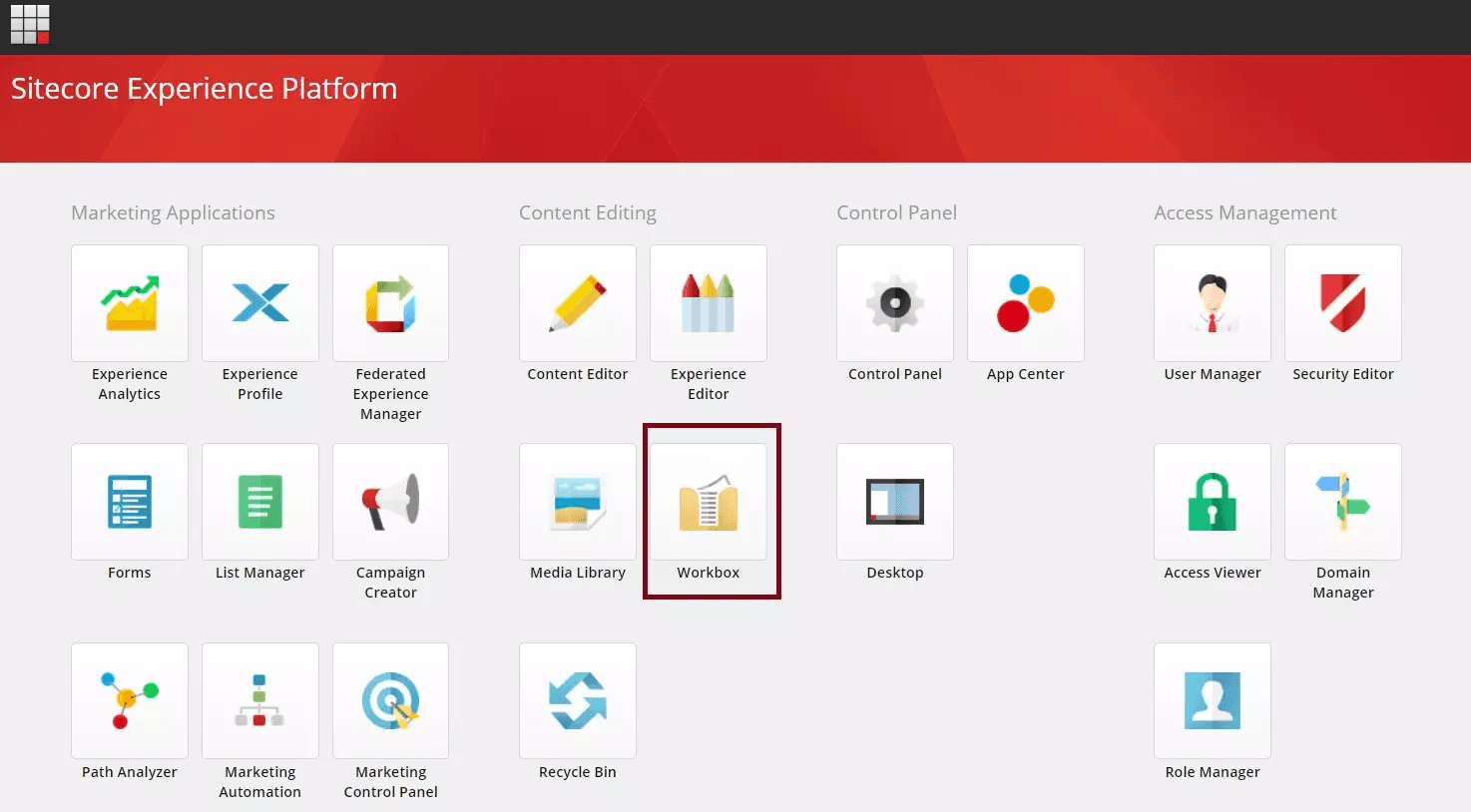Open User Manager
The width and height of the screenshot is (1471, 812).
[x=1213, y=303]
